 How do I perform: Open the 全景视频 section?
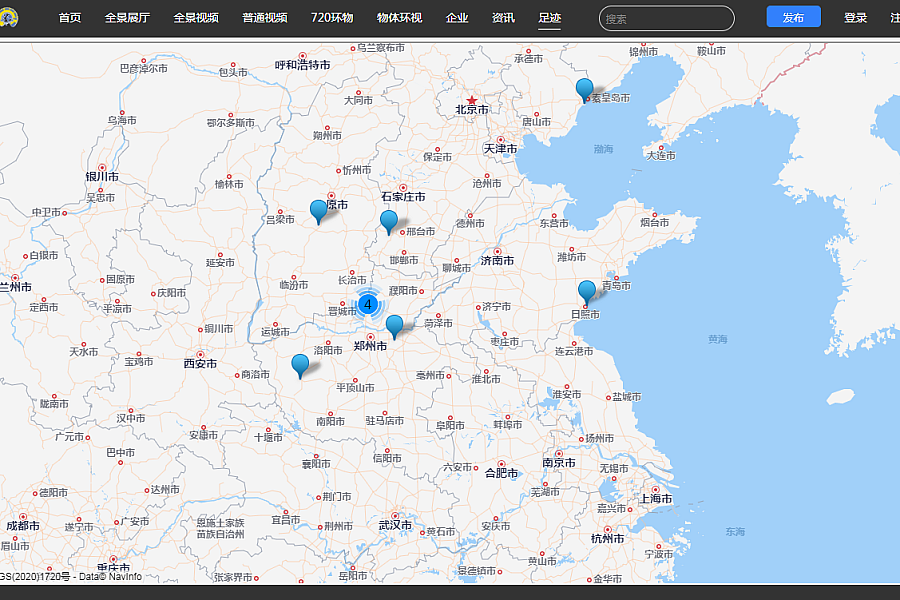click(x=195, y=18)
